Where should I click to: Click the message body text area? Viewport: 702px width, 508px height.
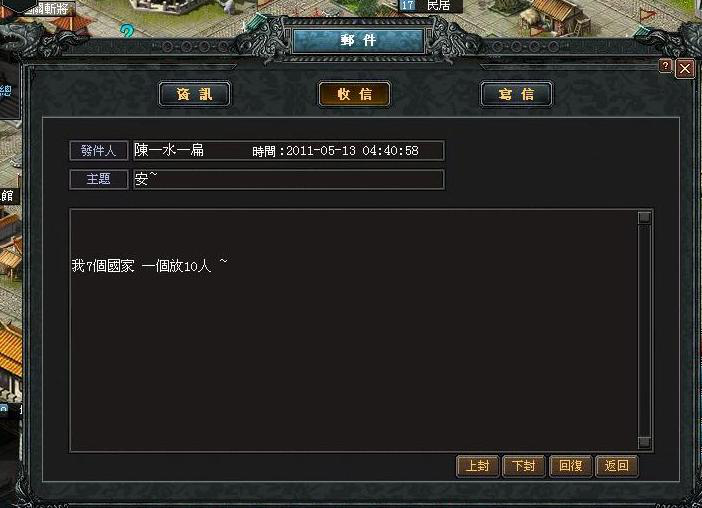[x=354, y=330]
